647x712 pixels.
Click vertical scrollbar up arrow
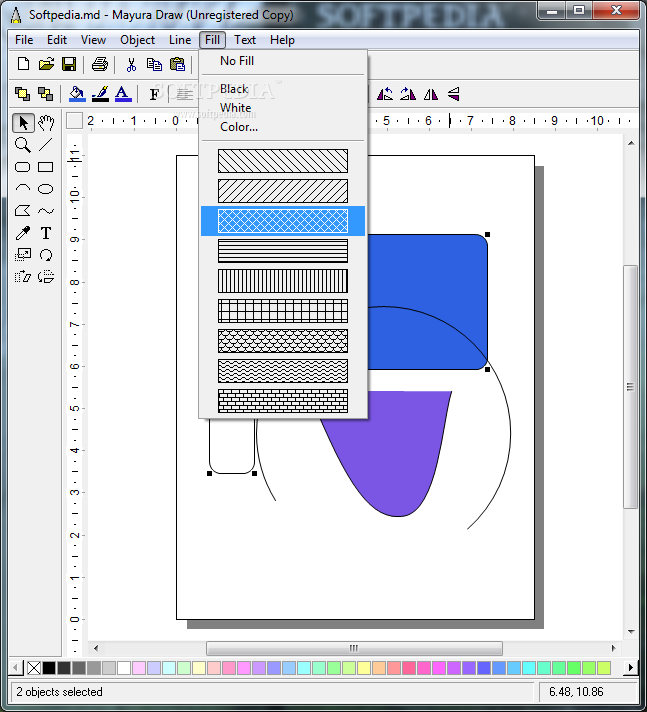[x=631, y=143]
